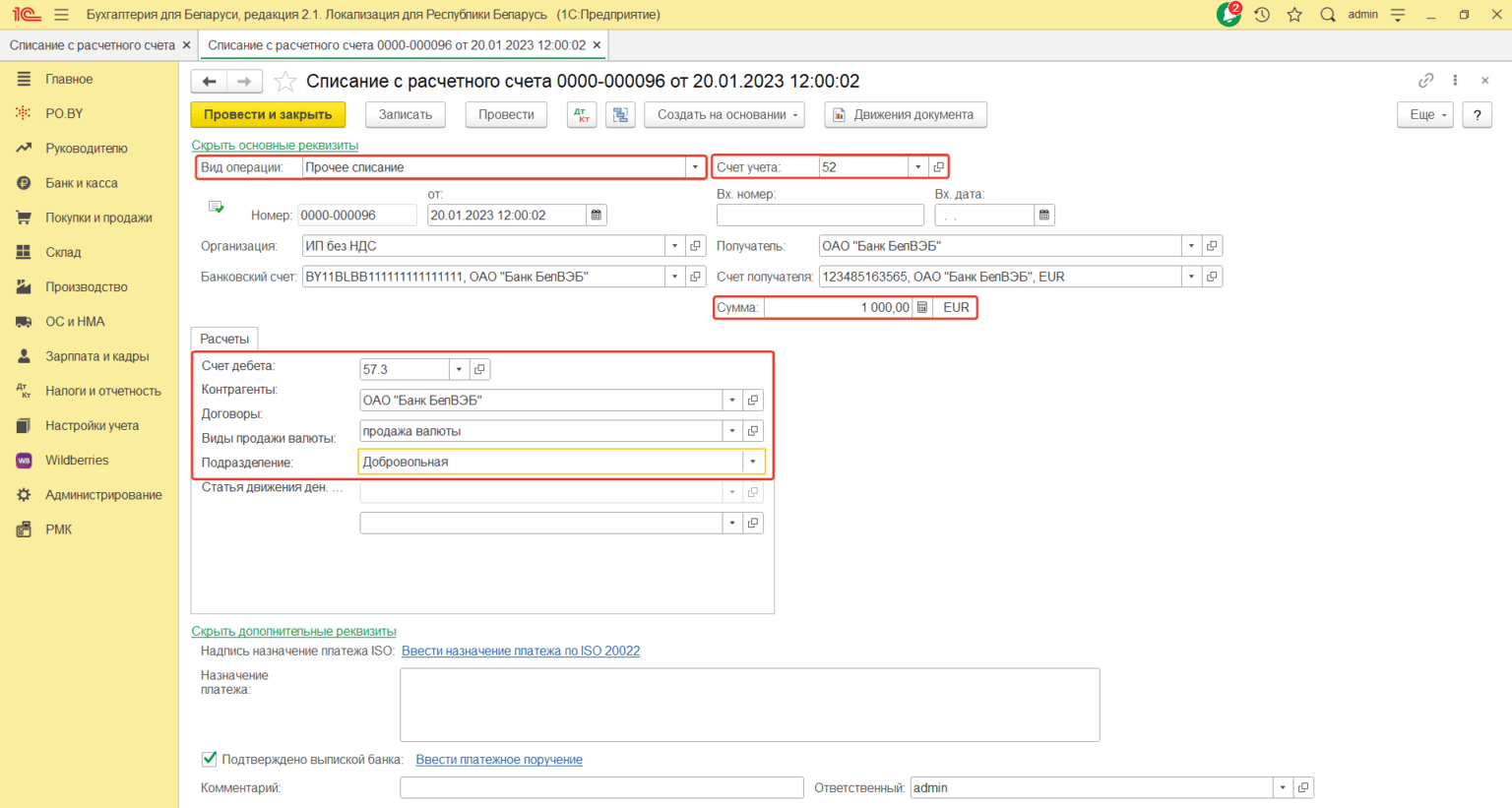Open the history clock icon
This screenshot has height=808, width=1512.
[x=1262, y=15]
